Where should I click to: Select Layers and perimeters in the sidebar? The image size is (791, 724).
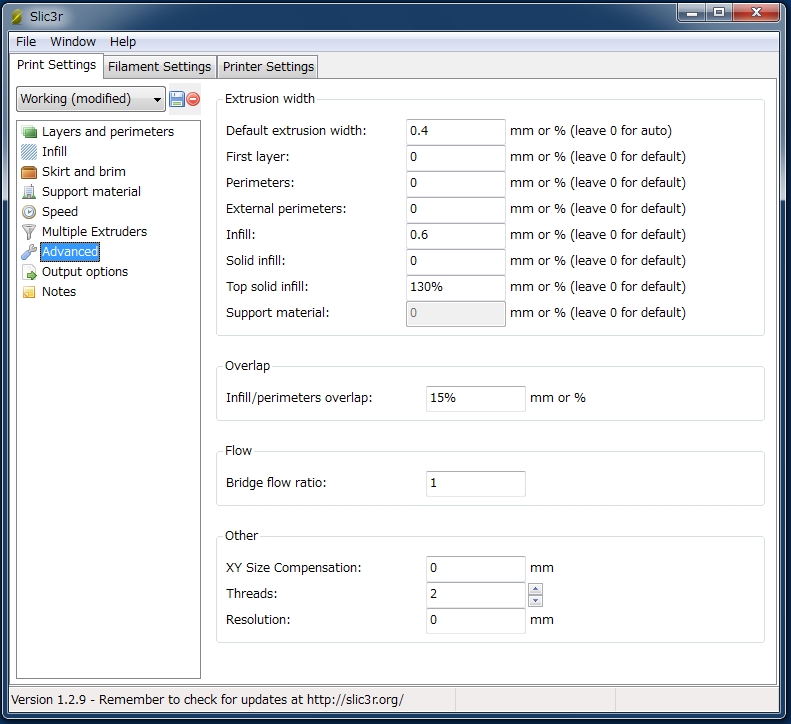click(108, 132)
